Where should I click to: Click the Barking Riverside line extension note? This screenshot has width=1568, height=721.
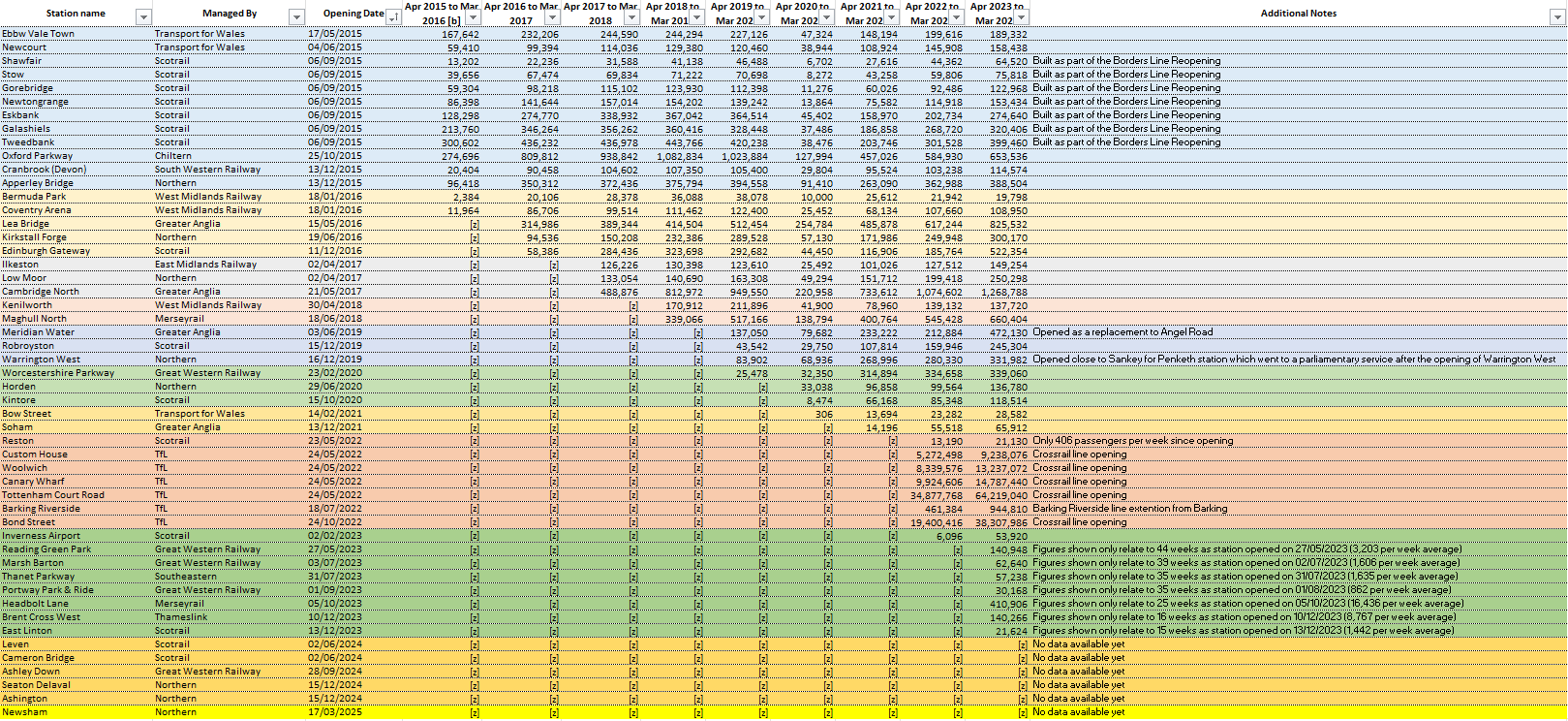coord(1129,509)
